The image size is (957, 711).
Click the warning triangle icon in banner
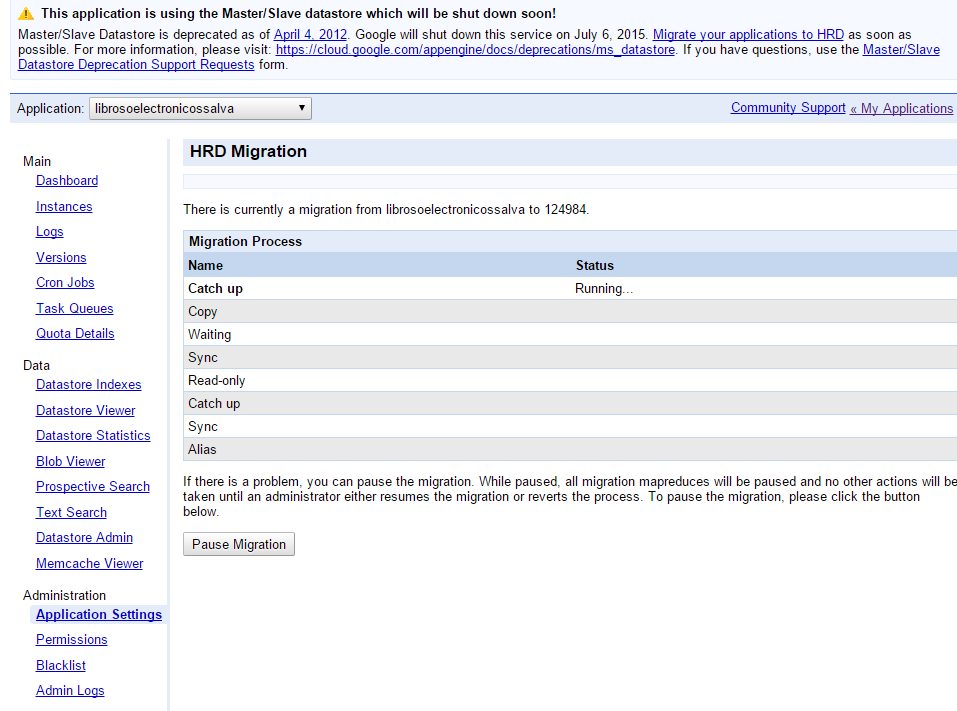(x=26, y=14)
